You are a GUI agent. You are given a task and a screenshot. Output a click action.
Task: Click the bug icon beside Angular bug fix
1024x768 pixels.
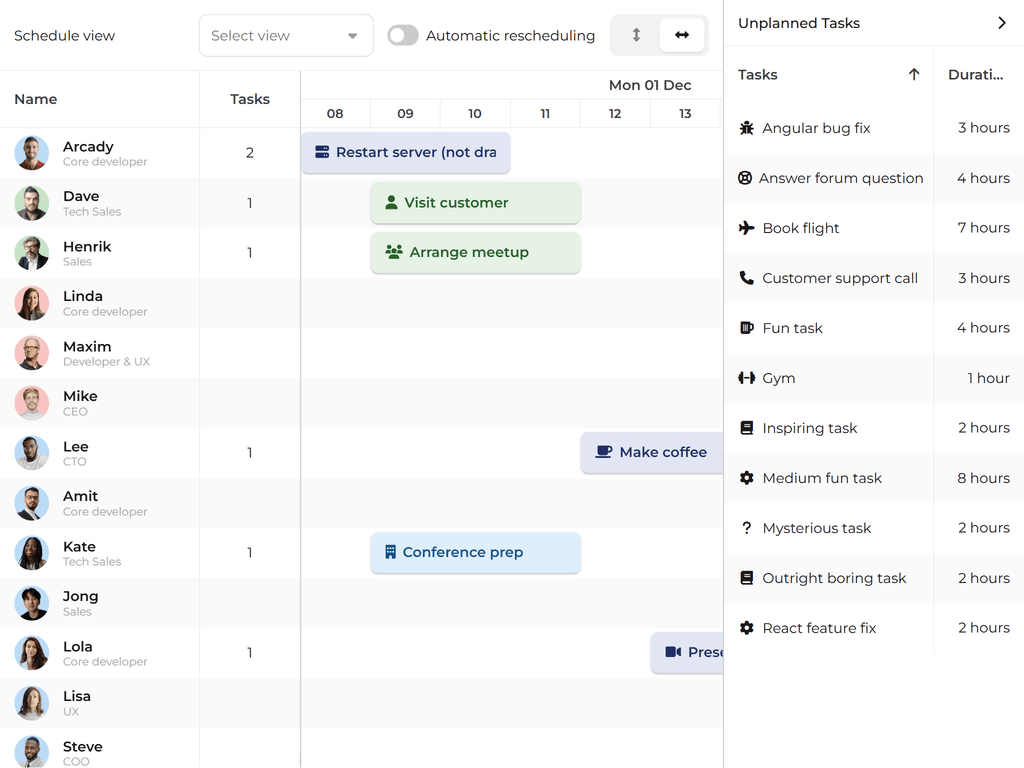pos(746,128)
